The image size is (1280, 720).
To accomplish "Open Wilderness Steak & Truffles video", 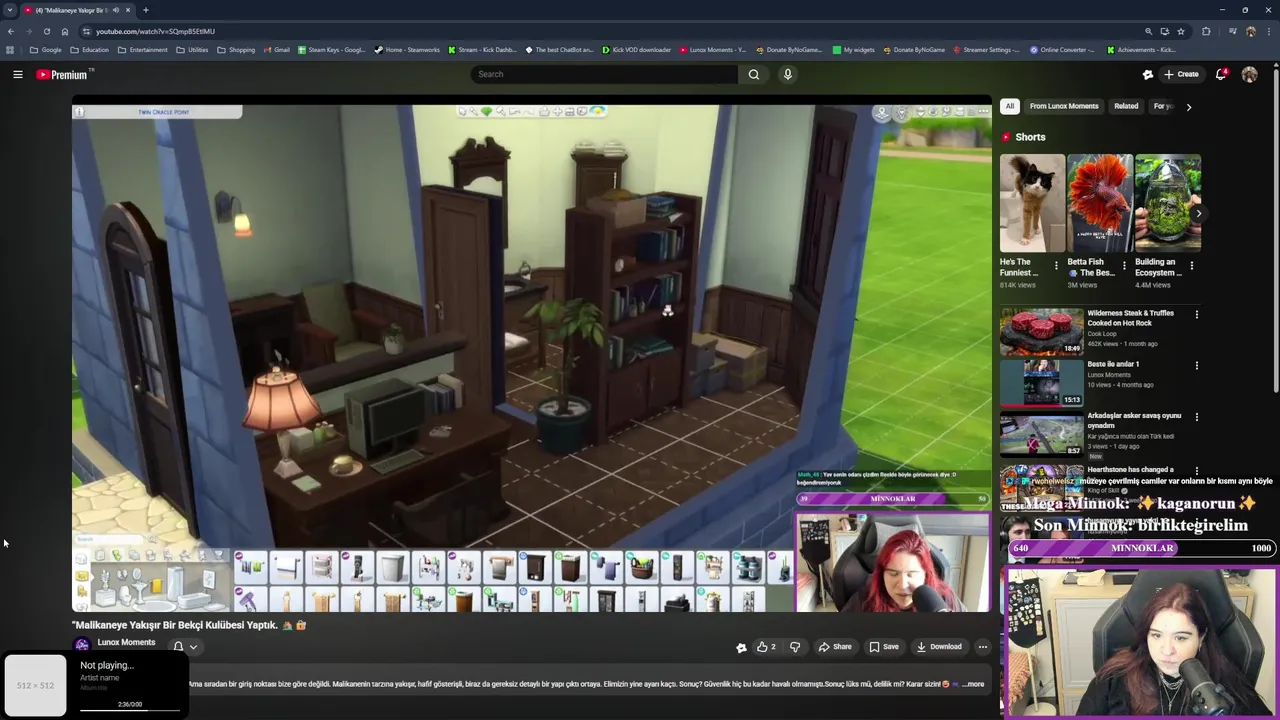I will pos(1041,332).
